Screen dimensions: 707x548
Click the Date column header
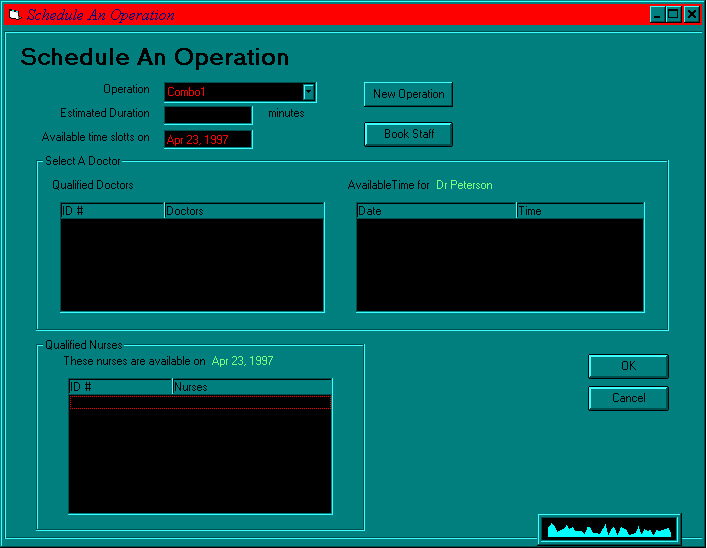coord(436,211)
